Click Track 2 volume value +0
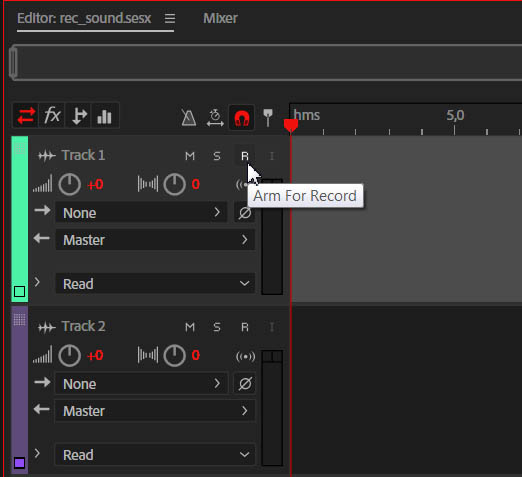 click(95, 356)
